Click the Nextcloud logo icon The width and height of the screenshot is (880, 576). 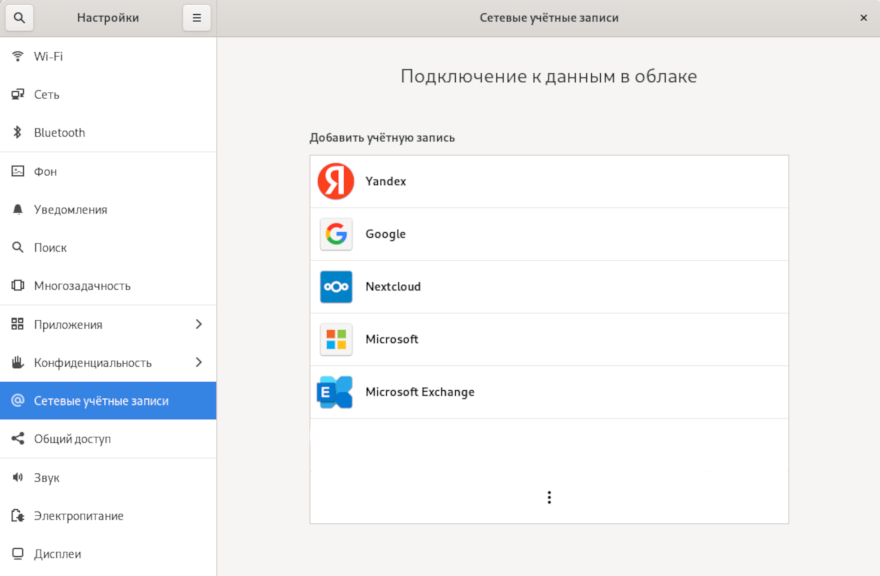point(336,287)
